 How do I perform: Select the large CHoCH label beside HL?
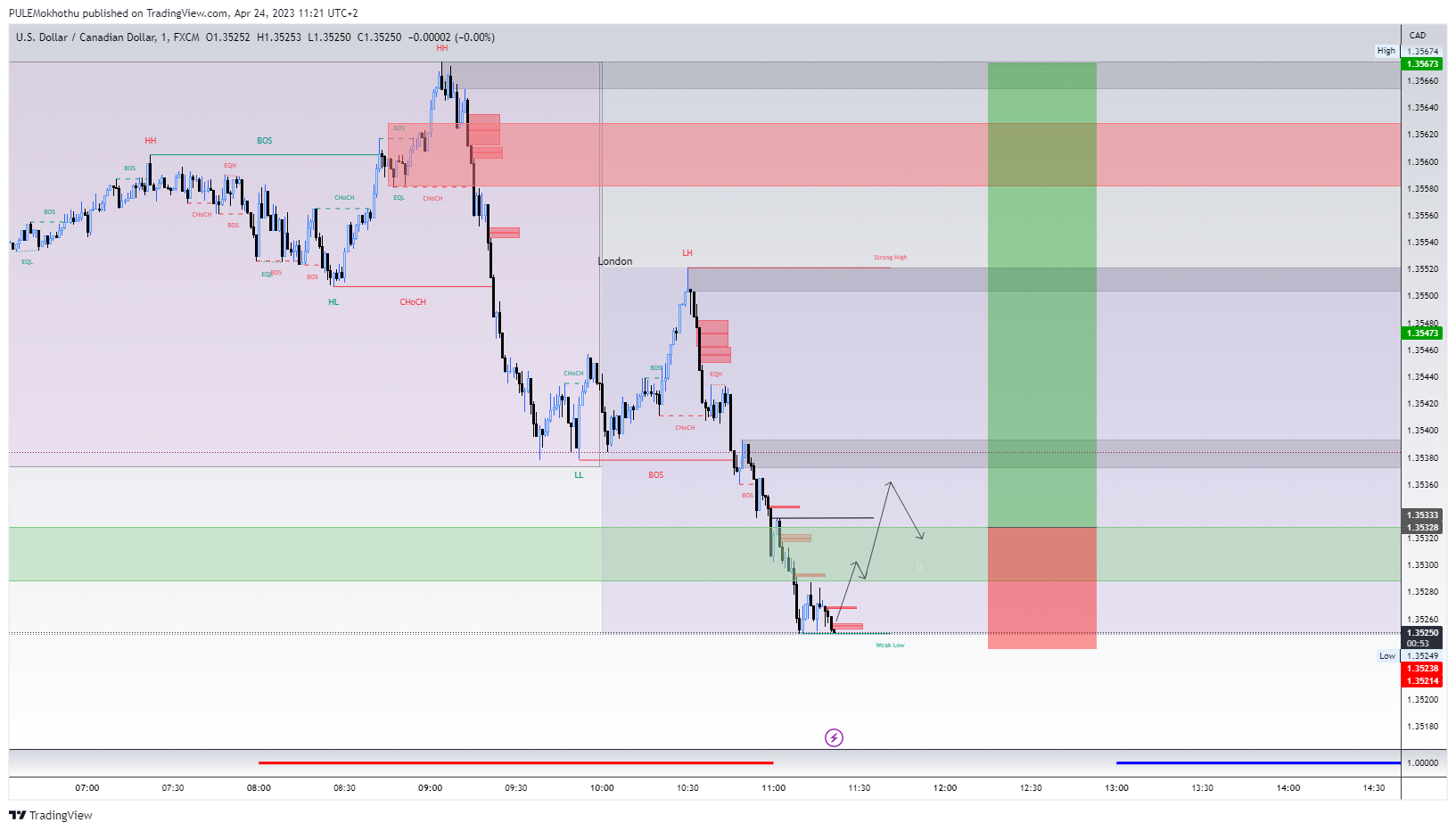[413, 302]
